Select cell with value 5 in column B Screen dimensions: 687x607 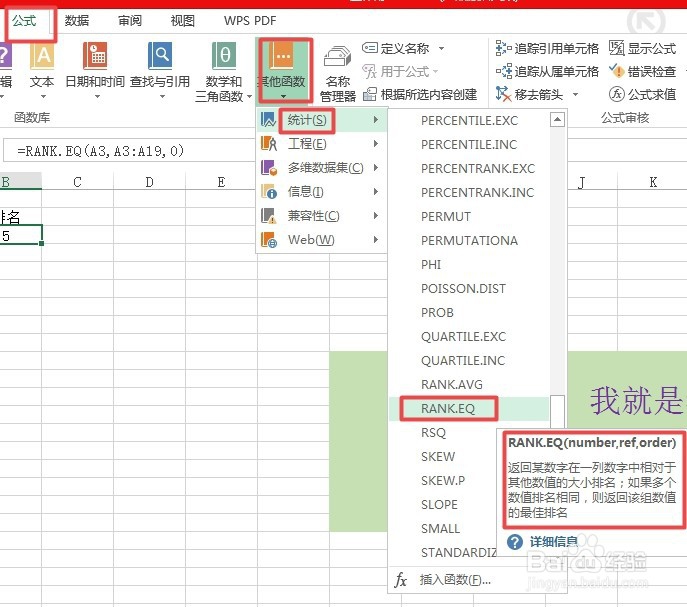tap(21, 236)
